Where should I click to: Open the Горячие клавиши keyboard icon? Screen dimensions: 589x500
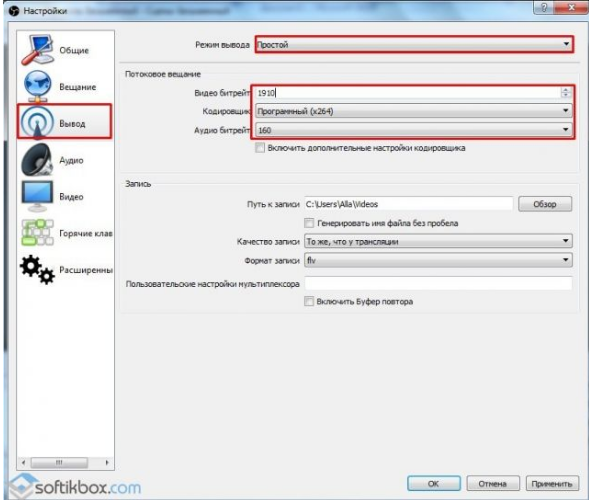(37, 233)
